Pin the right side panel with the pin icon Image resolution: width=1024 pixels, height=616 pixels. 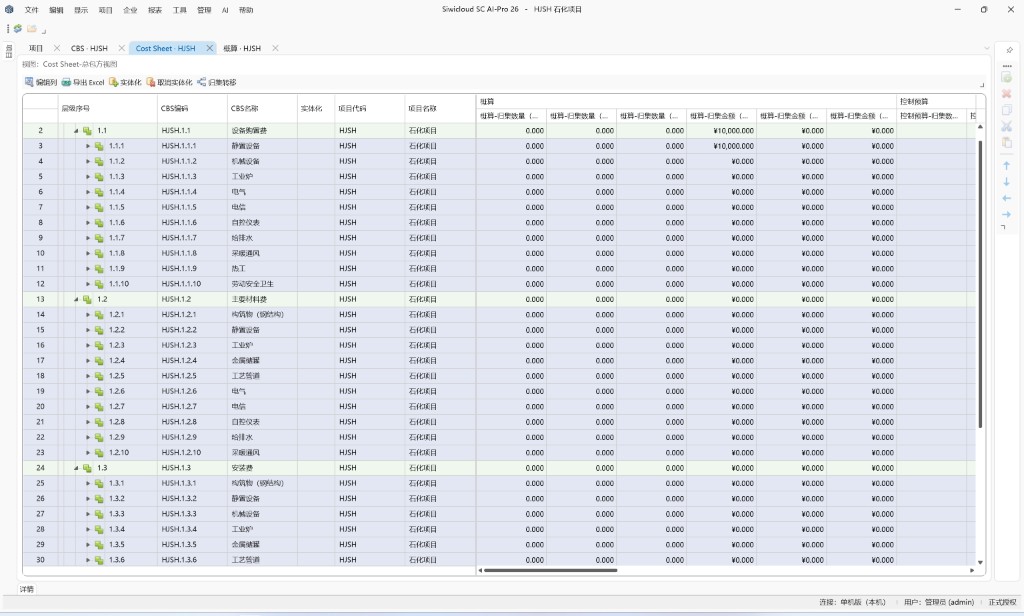(x=1009, y=50)
